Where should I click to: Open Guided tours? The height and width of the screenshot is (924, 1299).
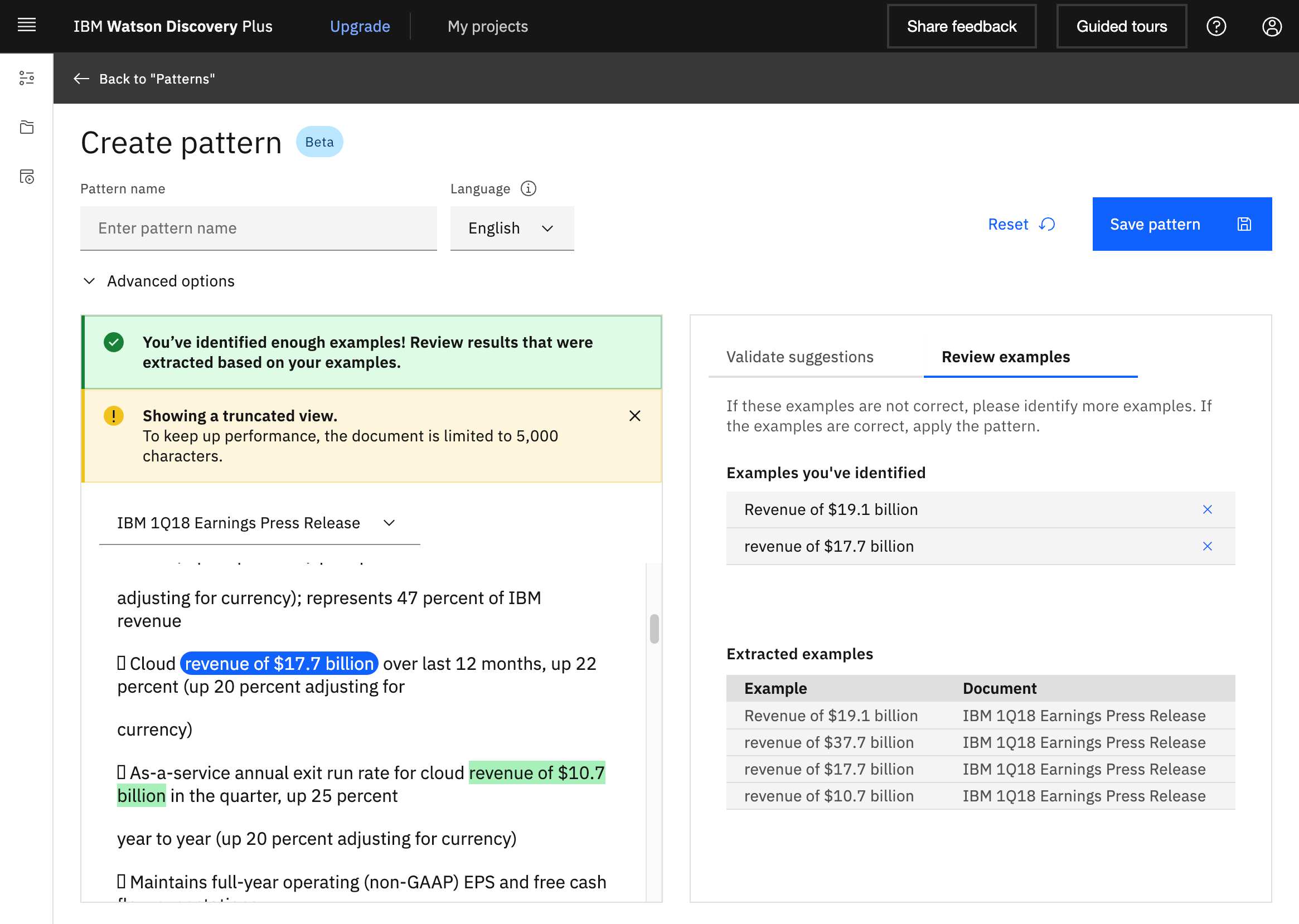click(x=1121, y=26)
